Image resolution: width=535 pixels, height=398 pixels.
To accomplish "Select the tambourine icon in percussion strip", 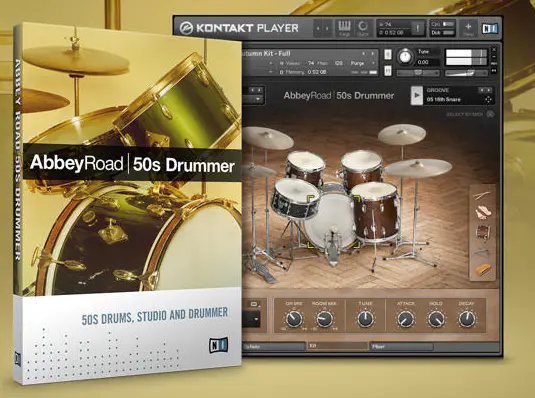I will coord(483,233).
